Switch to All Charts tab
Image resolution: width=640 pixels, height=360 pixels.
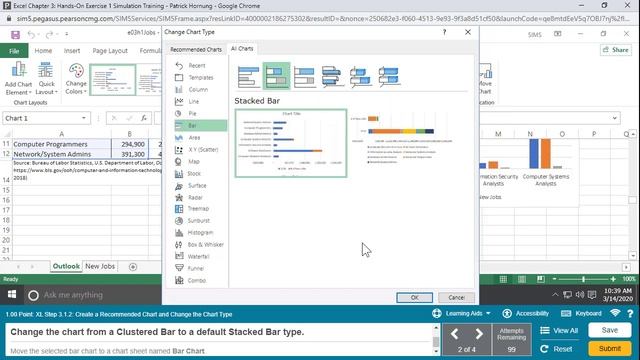(242, 49)
